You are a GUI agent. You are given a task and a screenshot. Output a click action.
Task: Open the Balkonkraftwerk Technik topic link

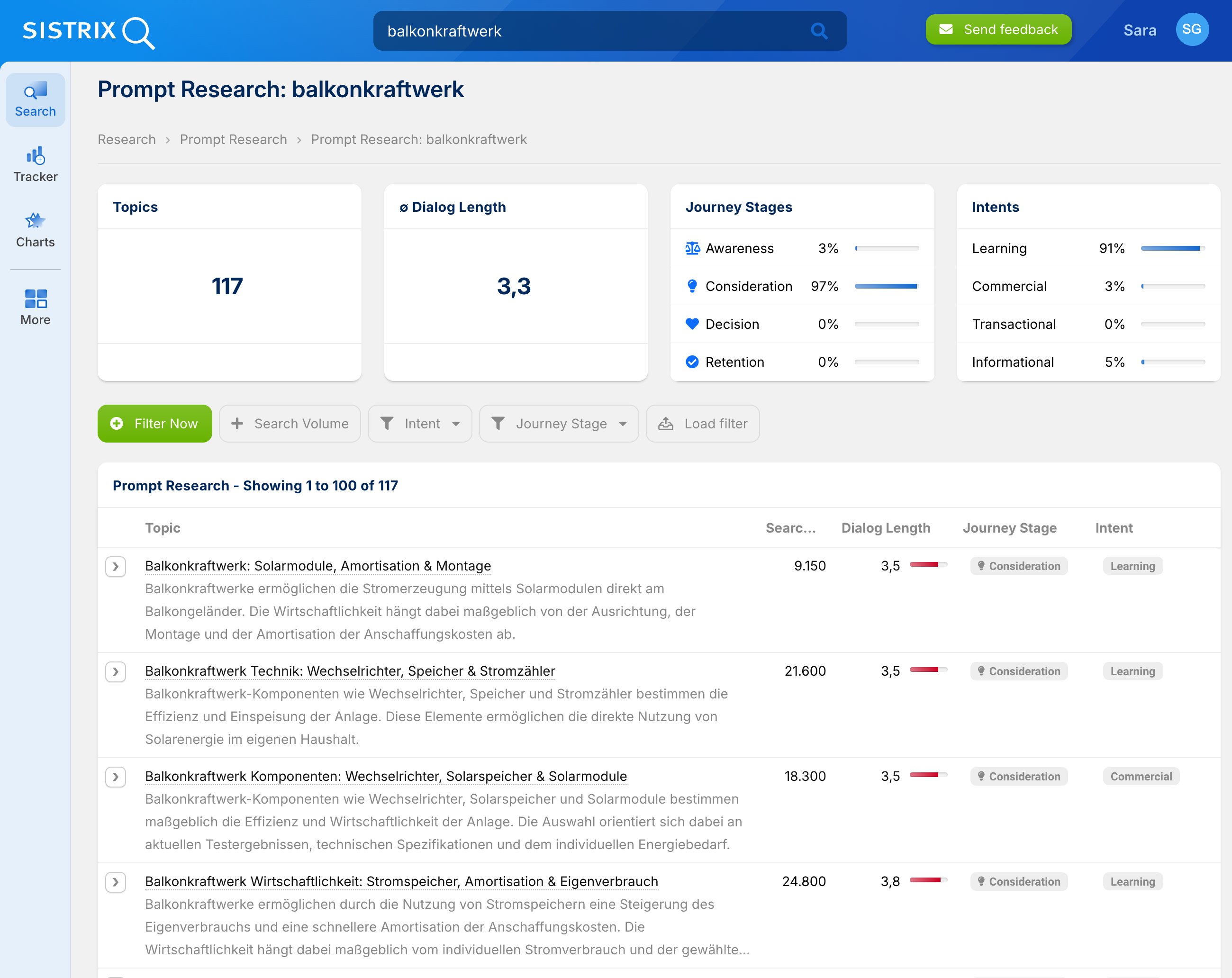(350, 670)
